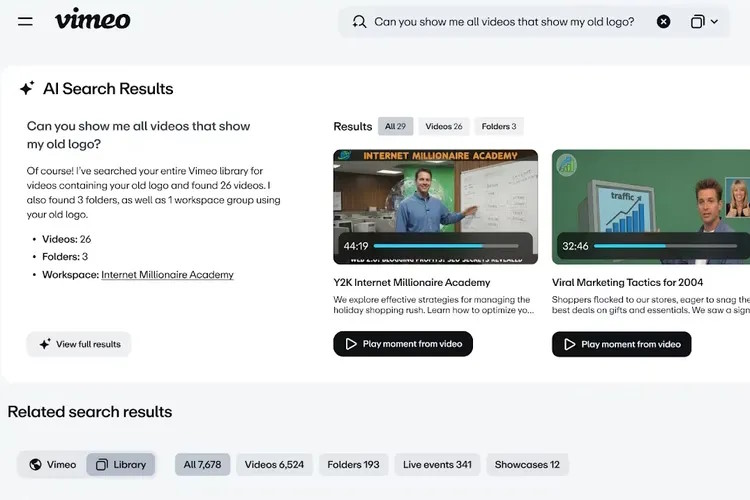The height and width of the screenshot is (500, 750).
Task: Filter related results by Videos 6,524
Action: [x=274, y=465]
